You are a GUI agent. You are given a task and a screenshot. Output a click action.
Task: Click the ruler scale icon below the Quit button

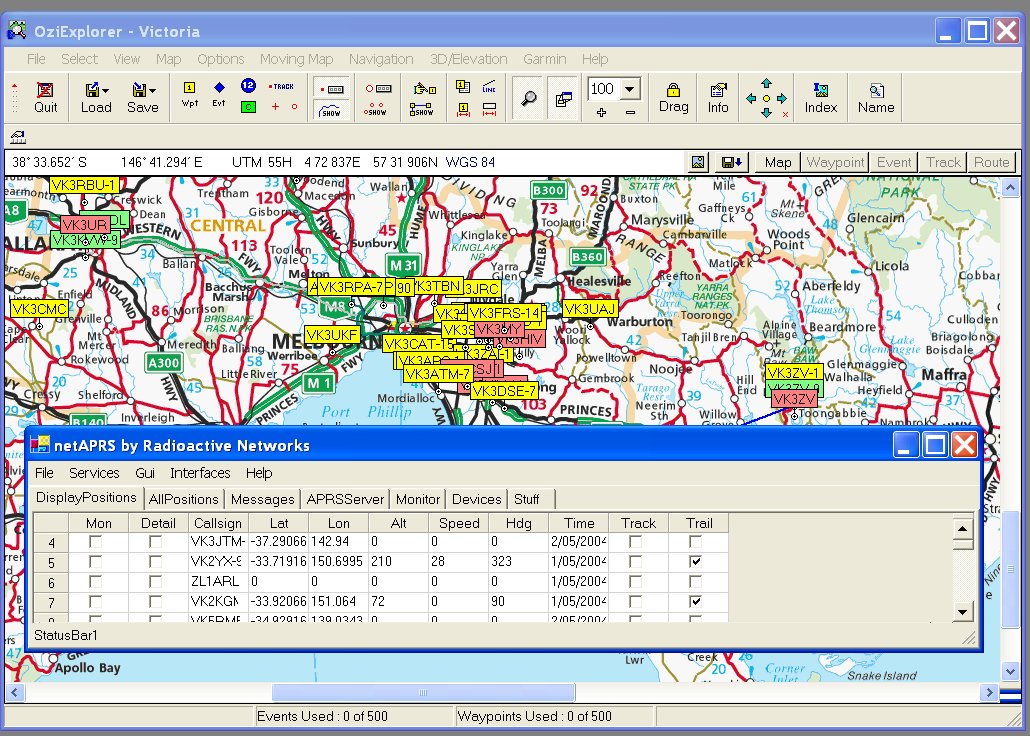(x=18, y=137)
